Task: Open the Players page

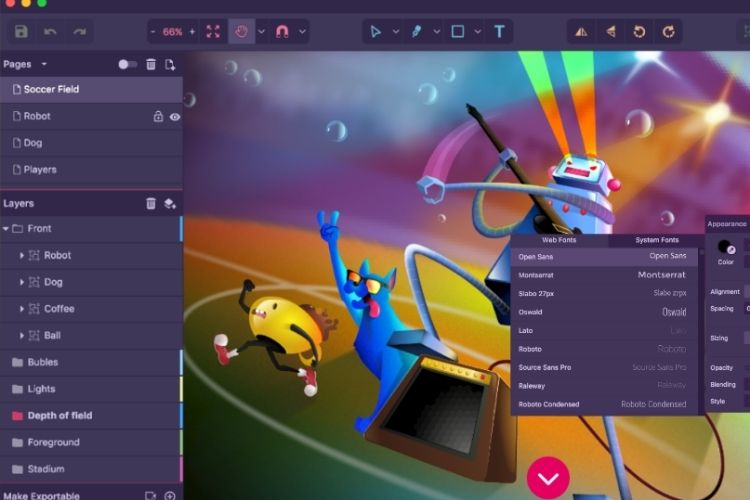Action: coord(91,170)
